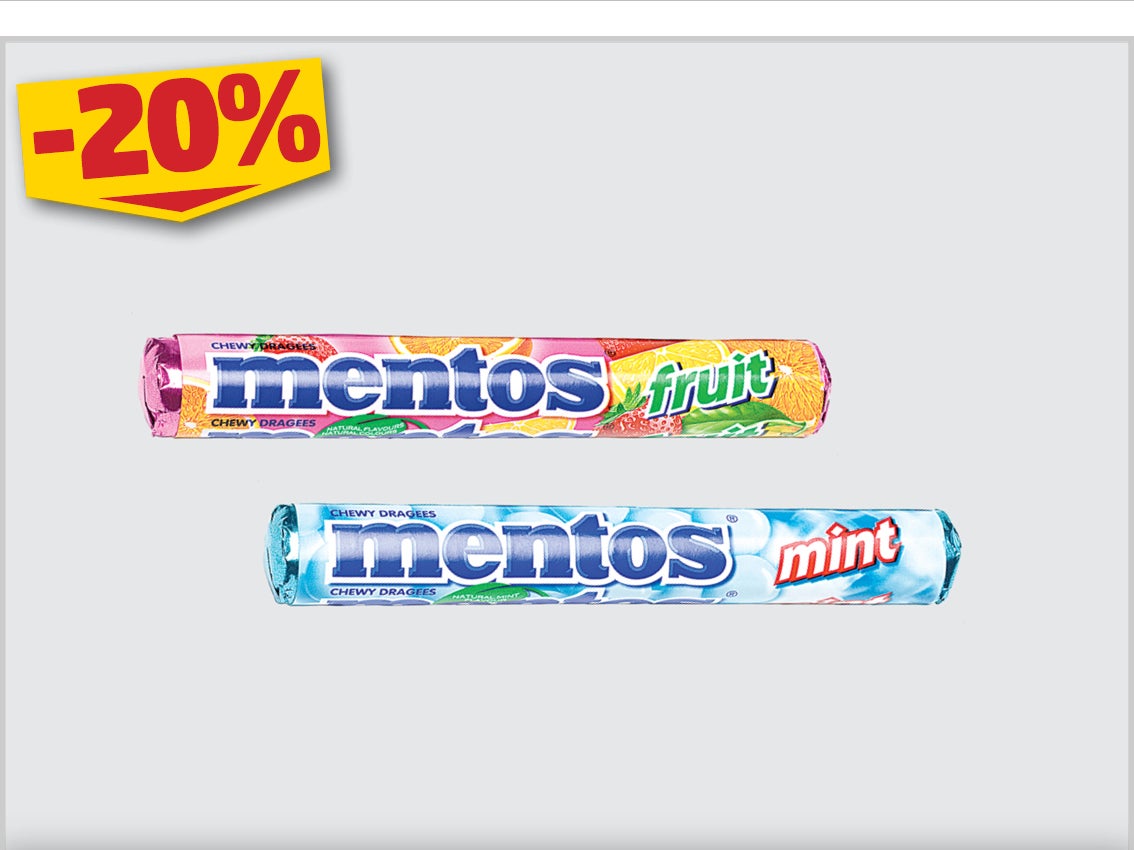Image resolution: width=1134 pixels, height=850 pixels.
Task: Click the twisted pink foil end of fruit roll
Action: point(159,387)
